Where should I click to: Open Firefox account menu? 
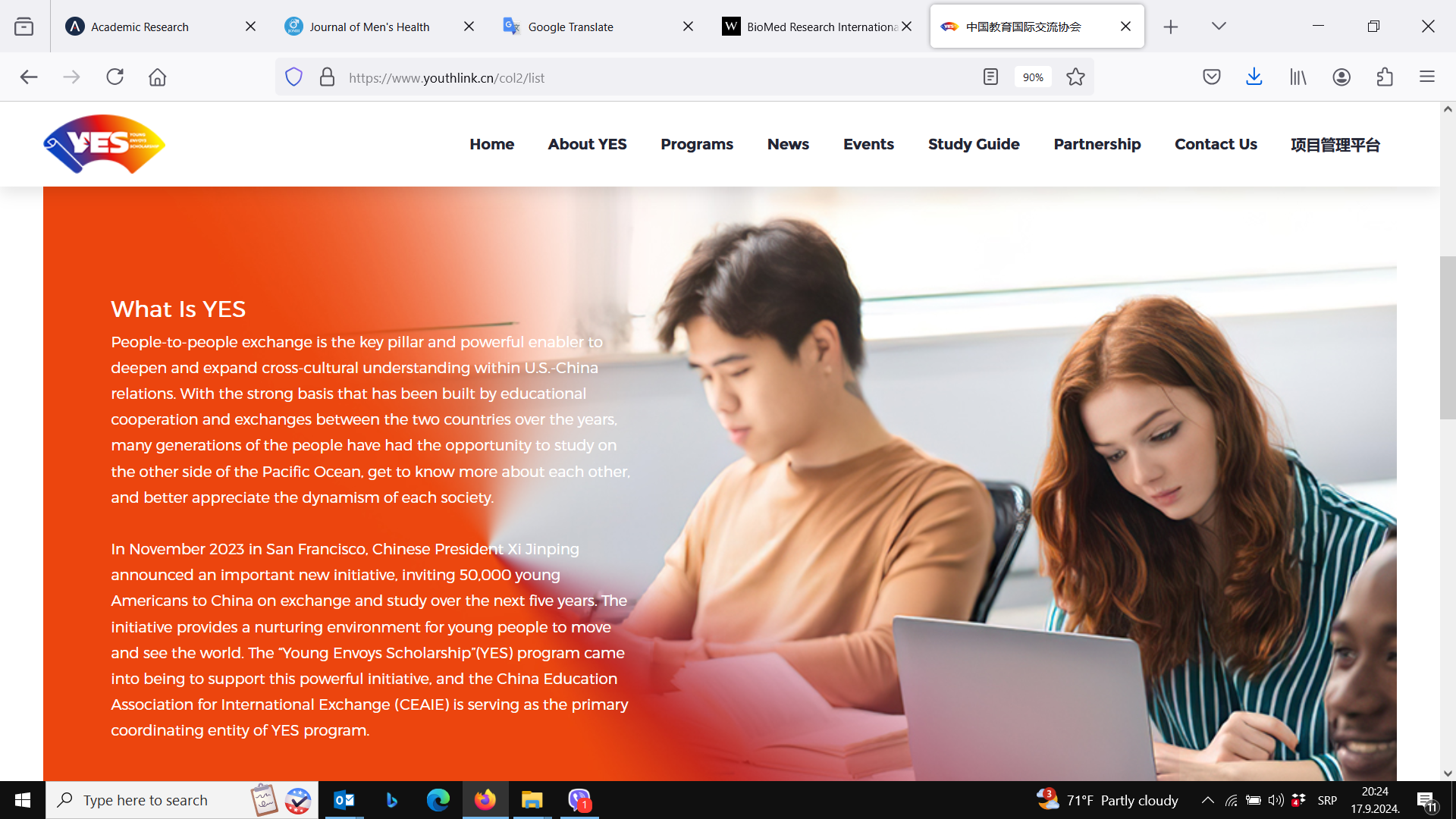click(x=1341, y=77)
